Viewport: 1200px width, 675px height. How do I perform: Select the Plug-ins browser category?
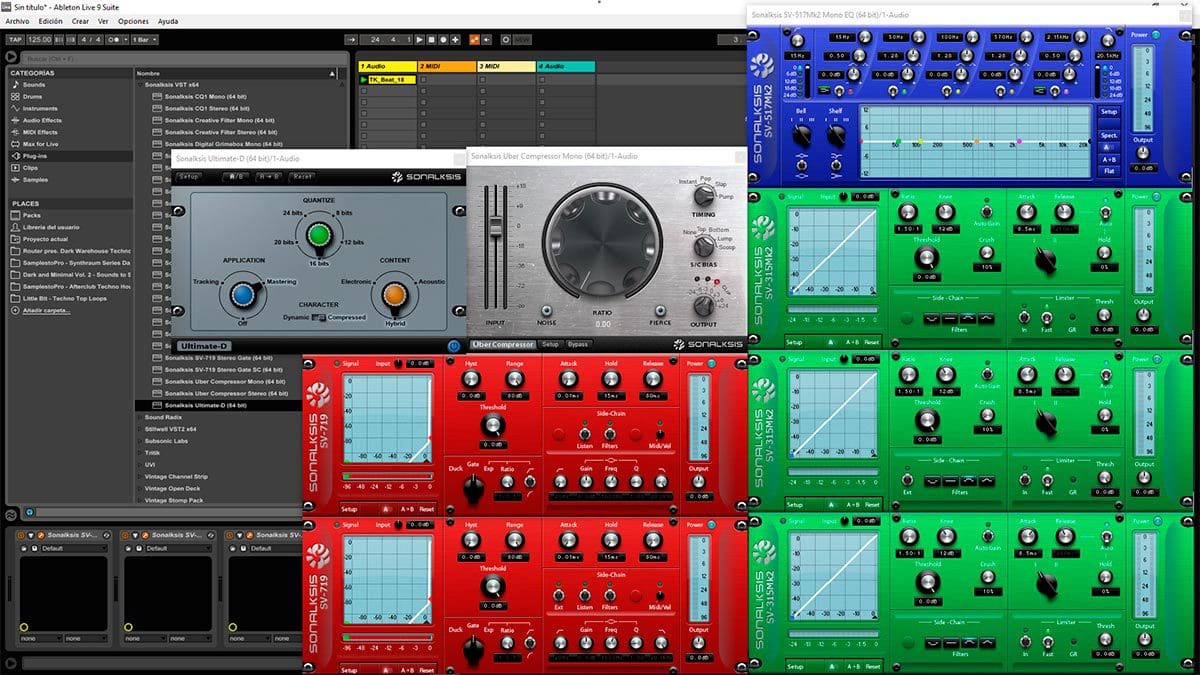click(x=35, y=156)
